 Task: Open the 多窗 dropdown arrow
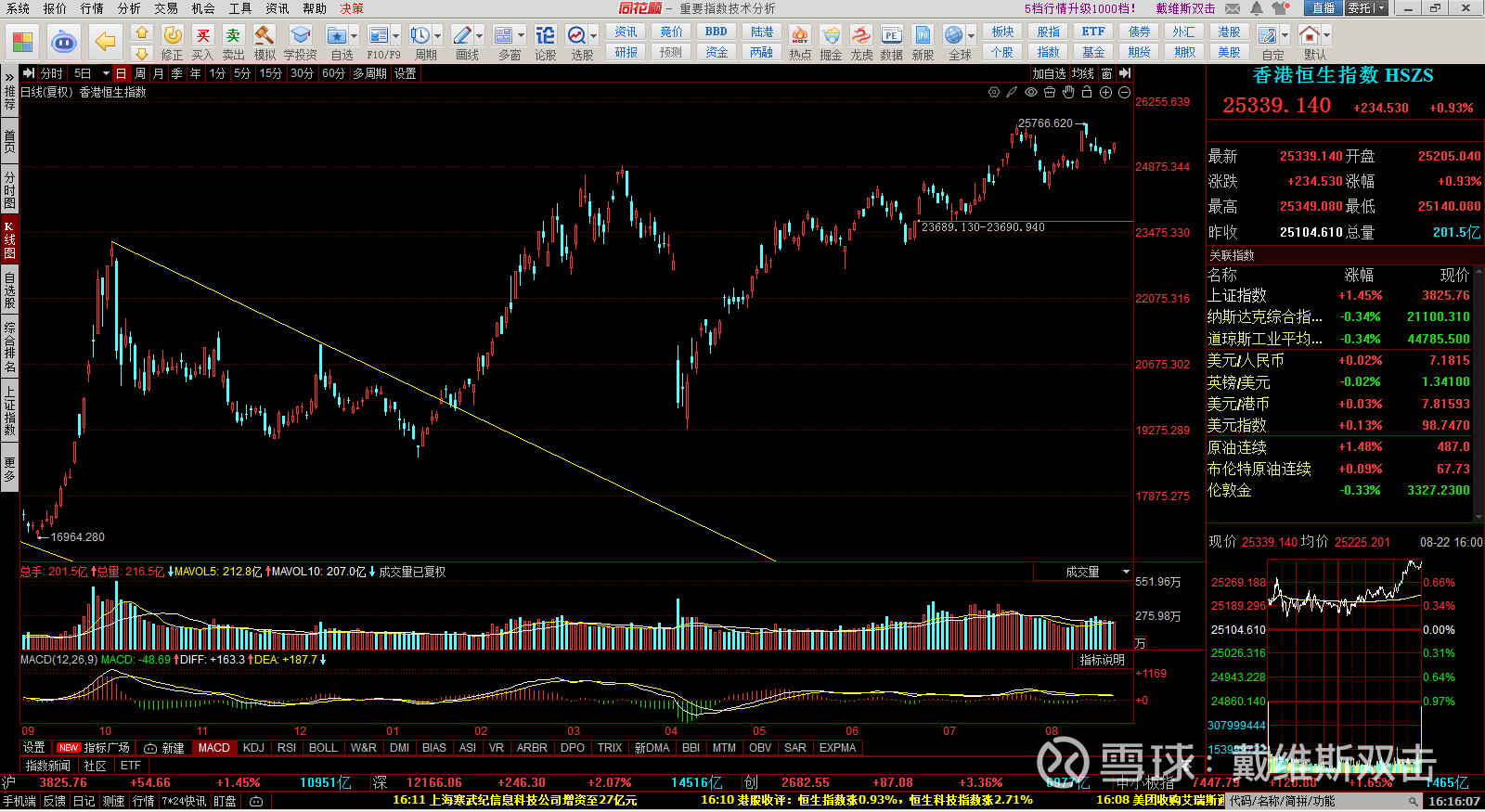click(521, 35)
